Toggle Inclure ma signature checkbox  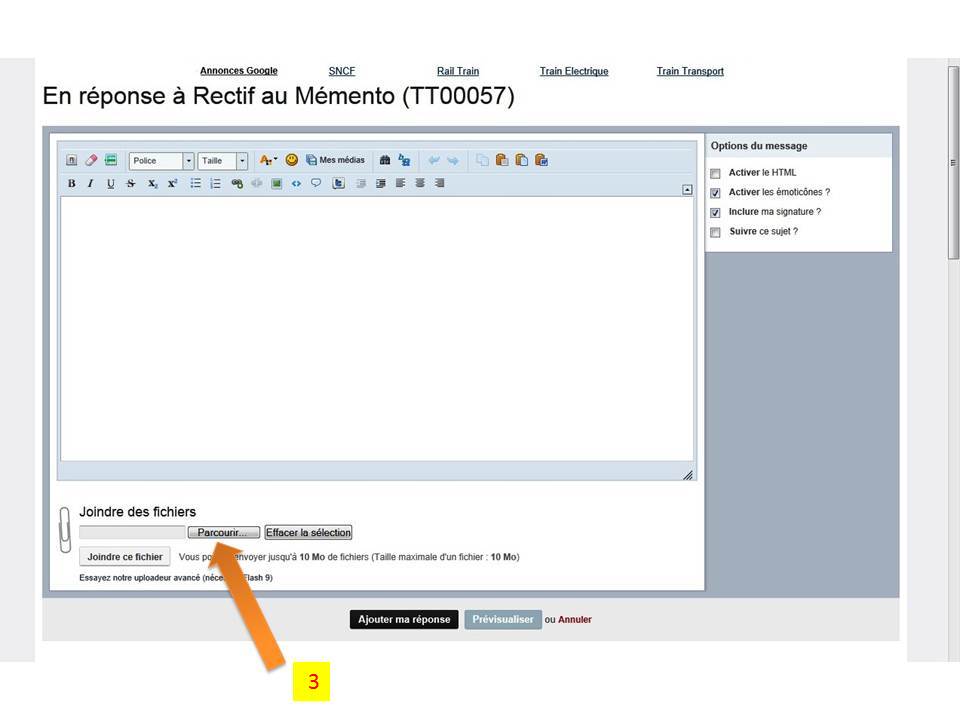tap(715, 213)
